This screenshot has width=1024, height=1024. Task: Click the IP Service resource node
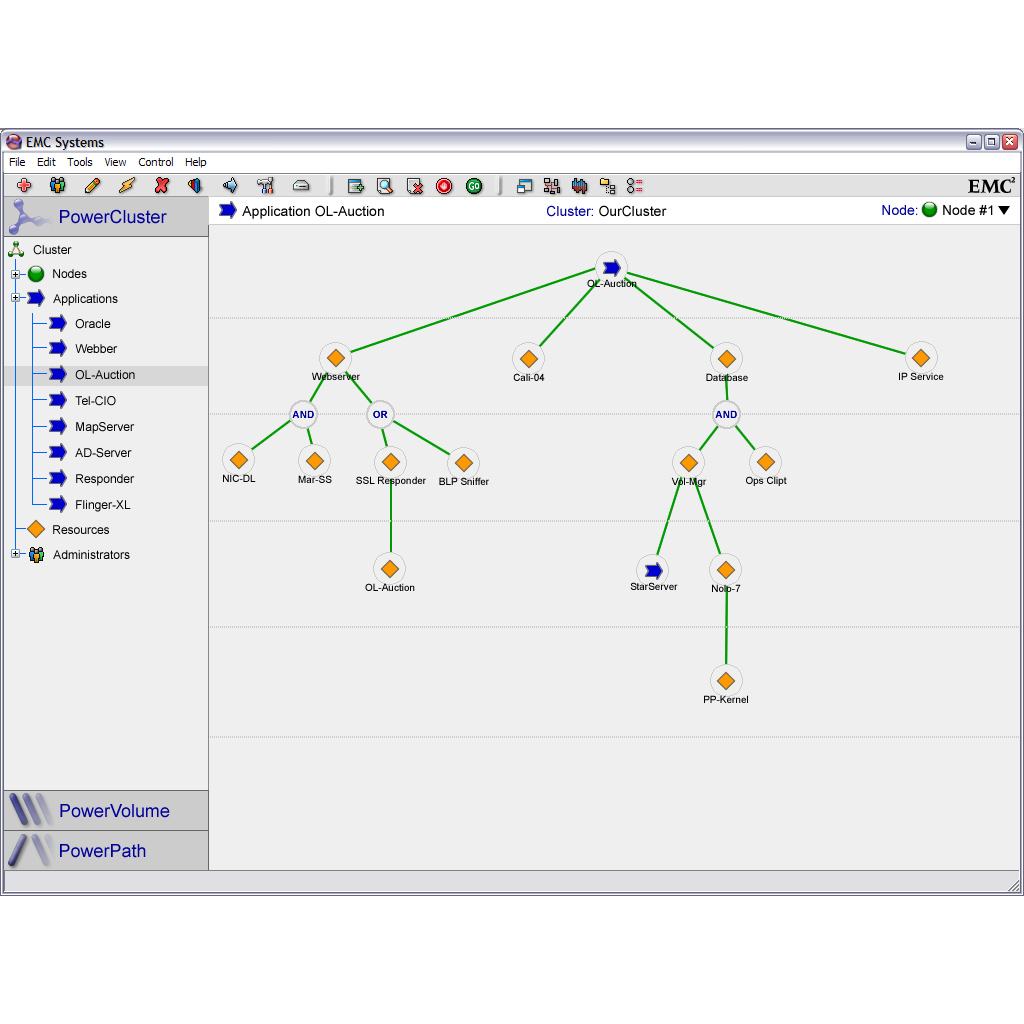click(x=921, y=357)
